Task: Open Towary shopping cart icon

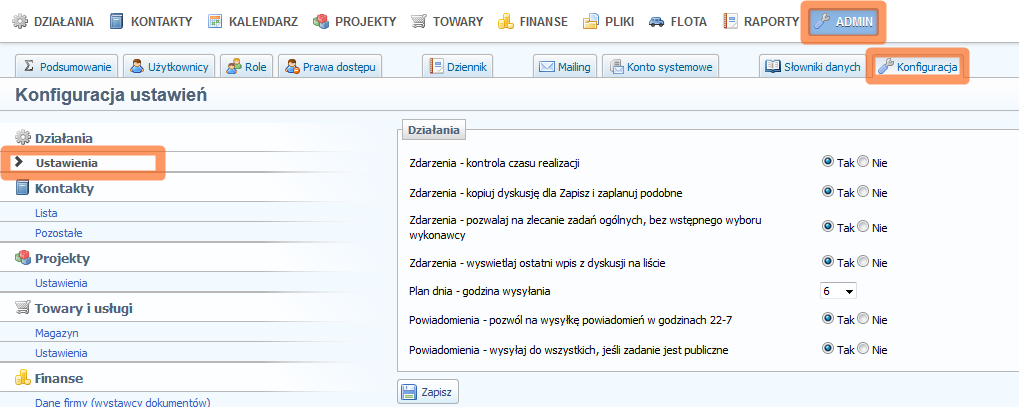Action: (419, 21)
